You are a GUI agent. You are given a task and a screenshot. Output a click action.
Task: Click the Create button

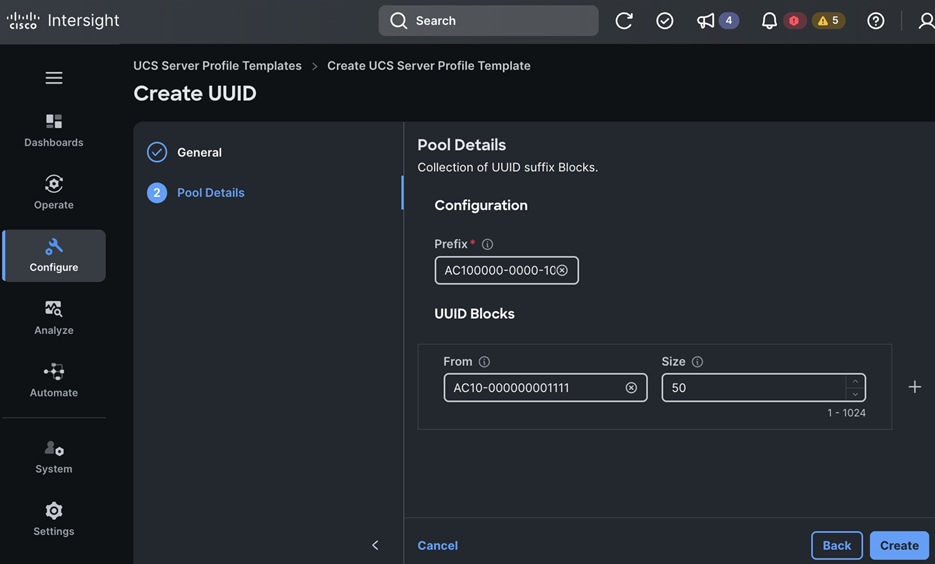(899, 546)
